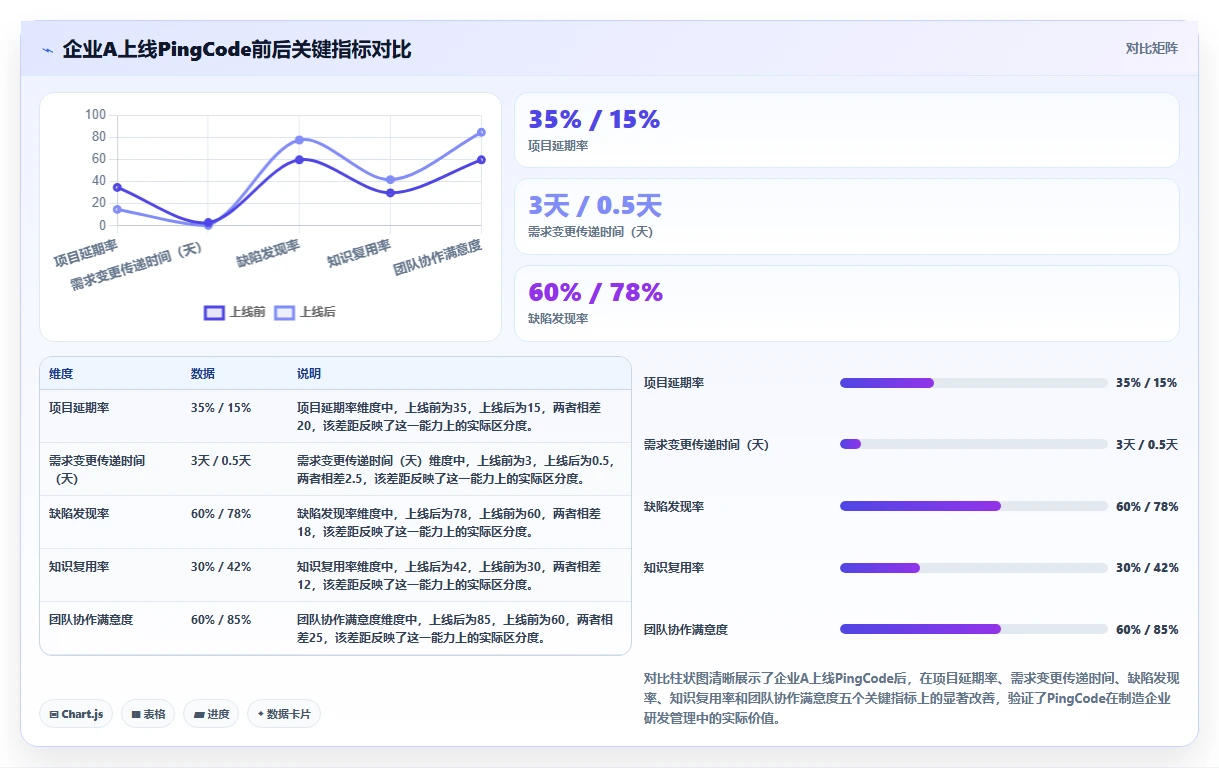Image resolution: width=1219 pixels, height=768 pixels.
Task: Toggle the 上线后 legend item
Action: tap(305, 312)
